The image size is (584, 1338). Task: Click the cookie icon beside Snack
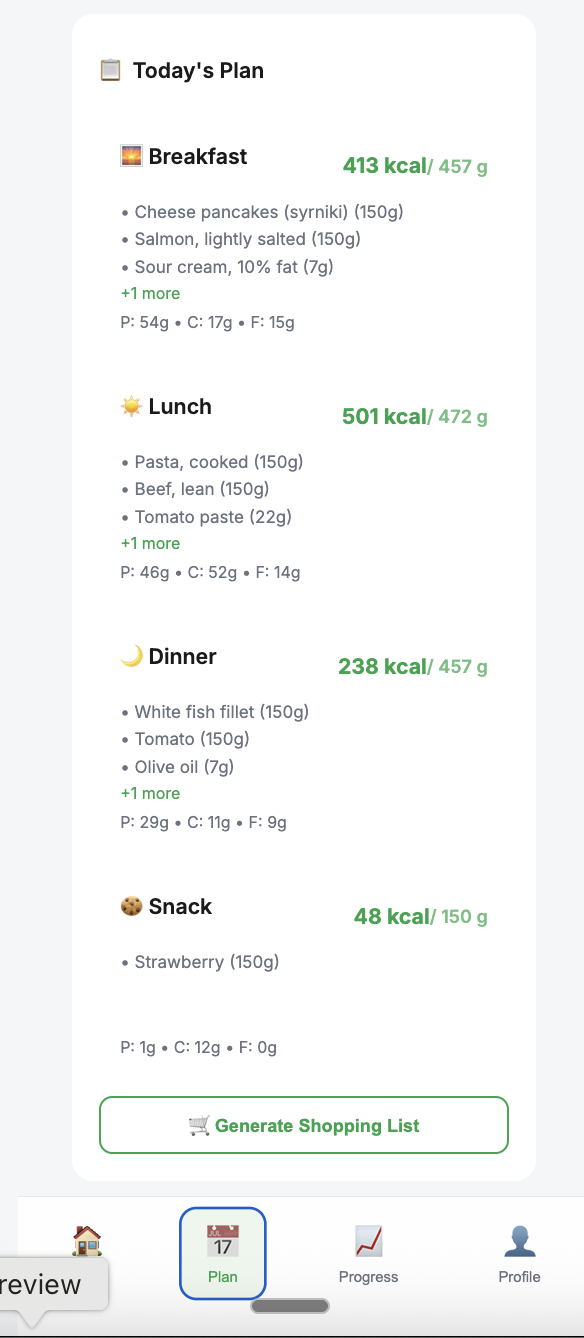click(130, 906)
